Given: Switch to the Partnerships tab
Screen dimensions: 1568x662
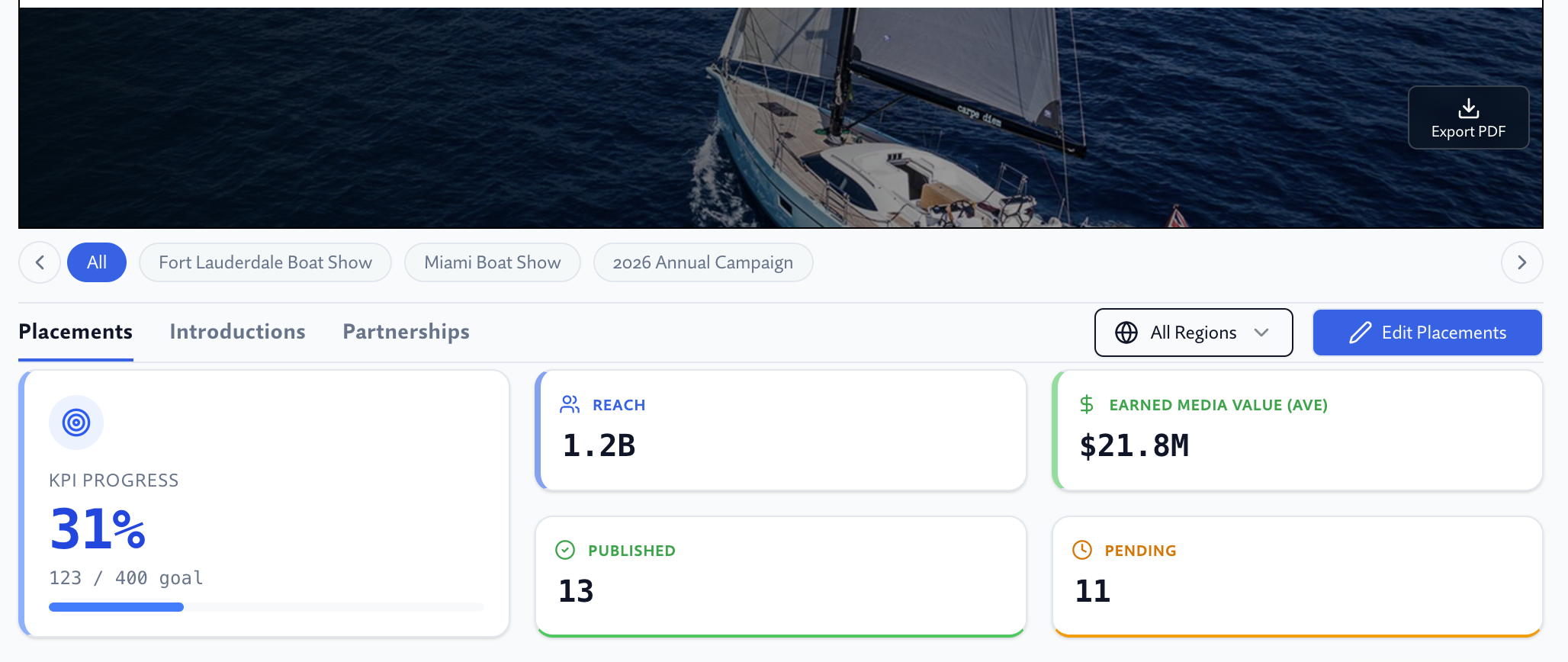Looking at the screenshot, I should click(406, 331).
